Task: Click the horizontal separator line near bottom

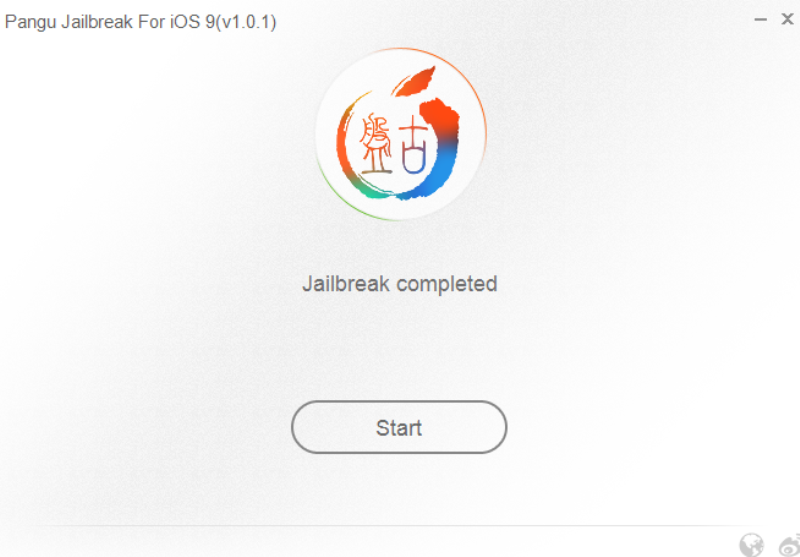Action: 388,525
